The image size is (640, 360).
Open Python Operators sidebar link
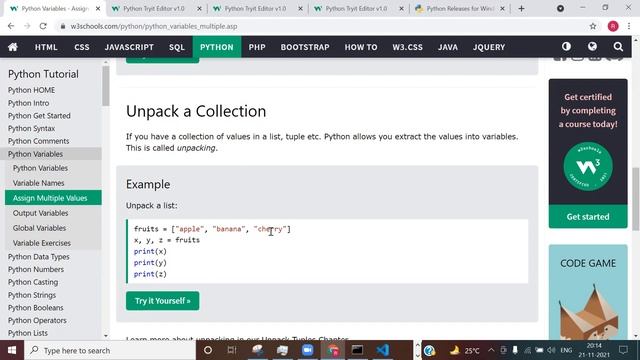pos(37,320)
